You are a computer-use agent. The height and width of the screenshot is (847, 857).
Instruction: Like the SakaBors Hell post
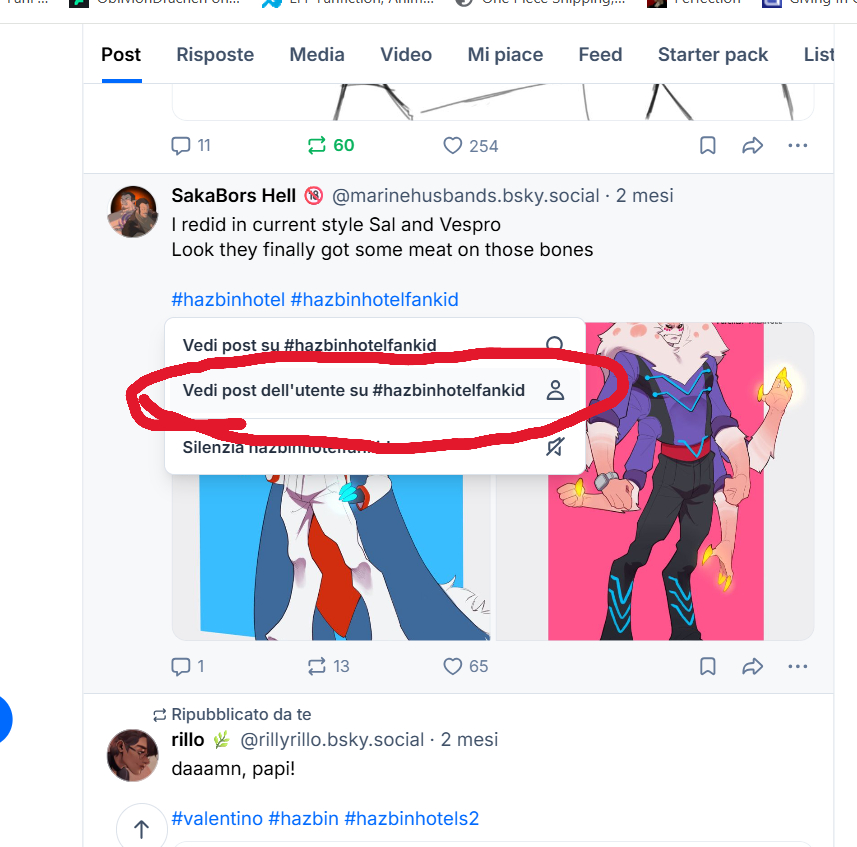(x=453, y=666)
